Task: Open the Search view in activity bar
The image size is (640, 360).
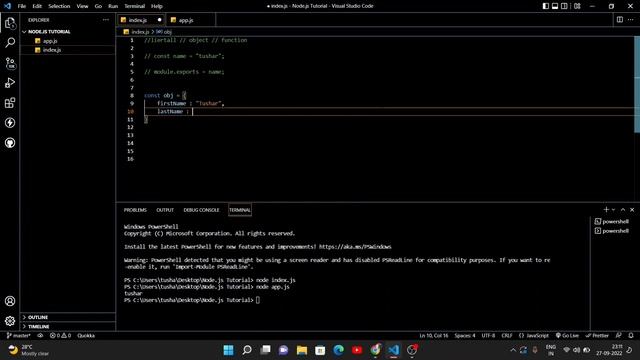Action: coord(10,42)
